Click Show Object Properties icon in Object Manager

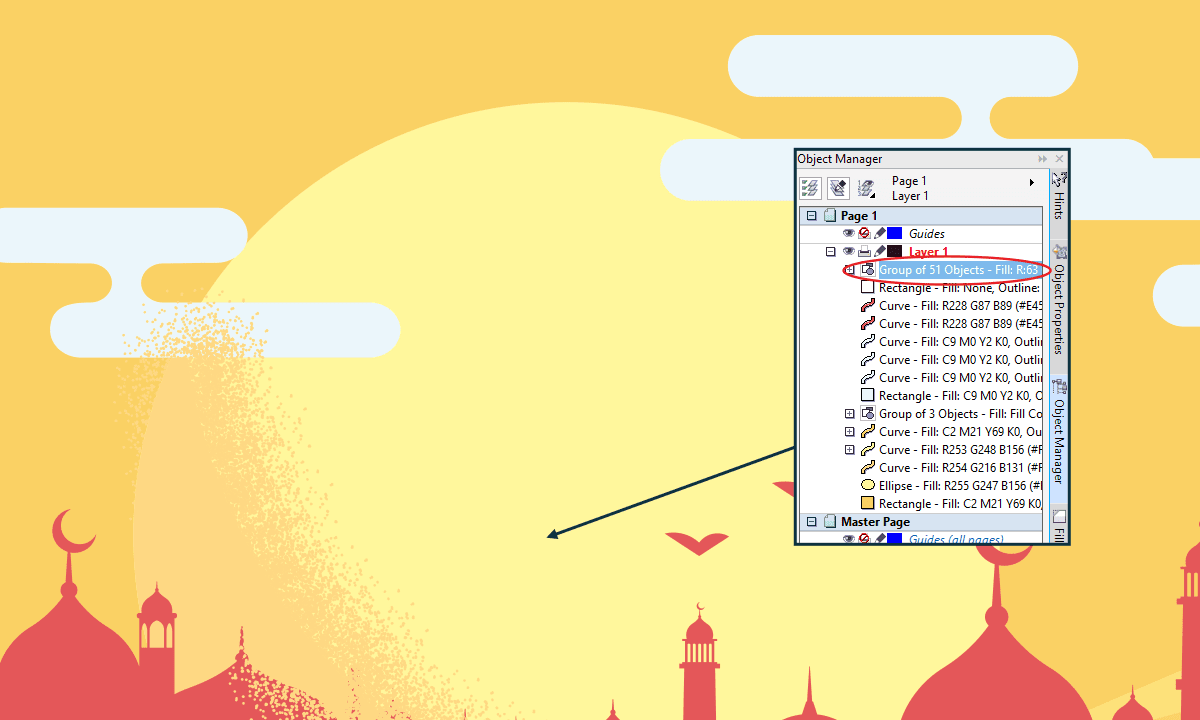point(810,188)
